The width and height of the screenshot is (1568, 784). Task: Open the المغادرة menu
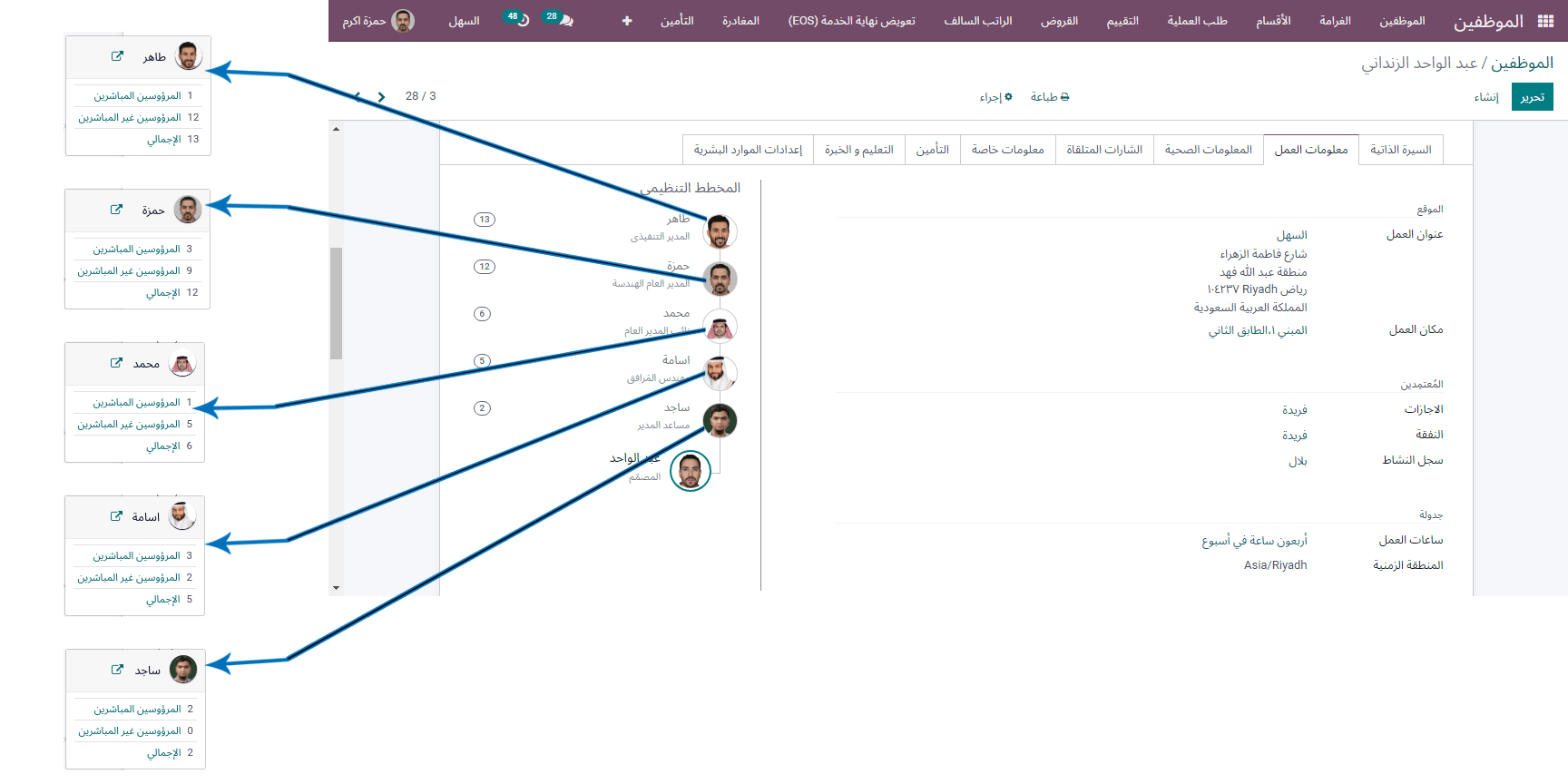(740, 21)
